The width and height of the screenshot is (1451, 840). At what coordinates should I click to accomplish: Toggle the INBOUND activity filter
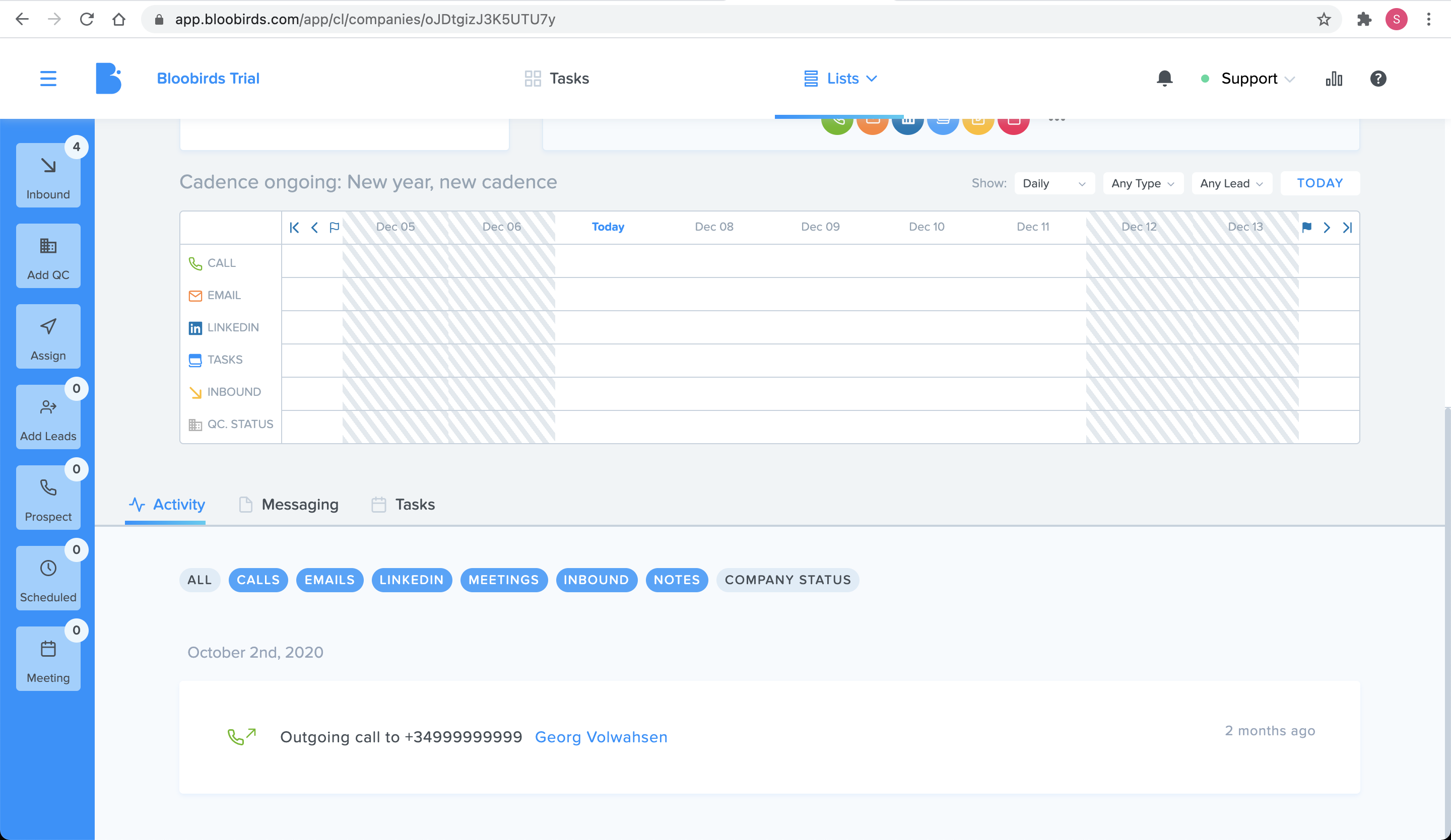pyautogui.click(x=597, y=580)
